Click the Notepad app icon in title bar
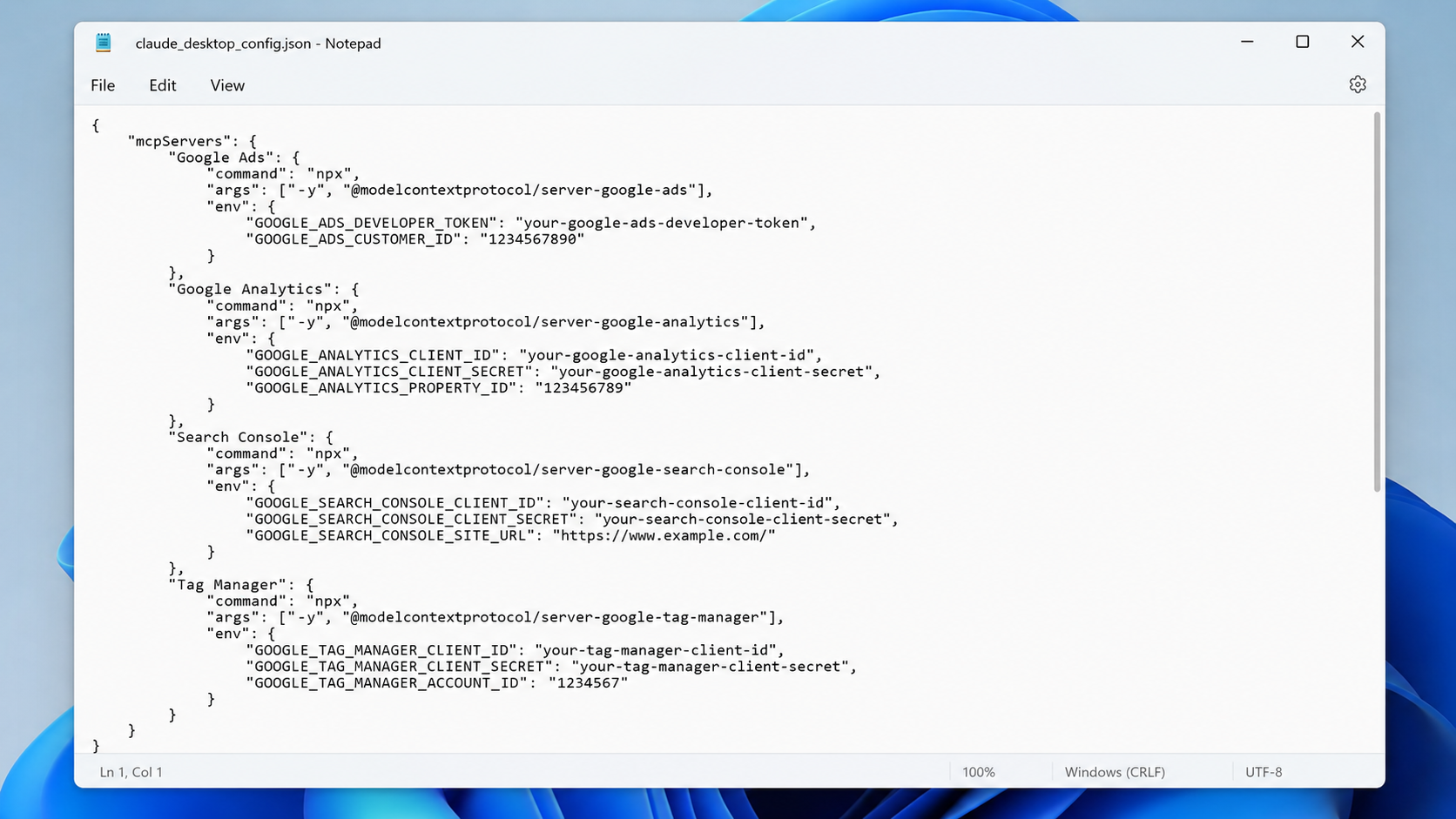This screenshot has width=1456, height=819. point(104,43)
